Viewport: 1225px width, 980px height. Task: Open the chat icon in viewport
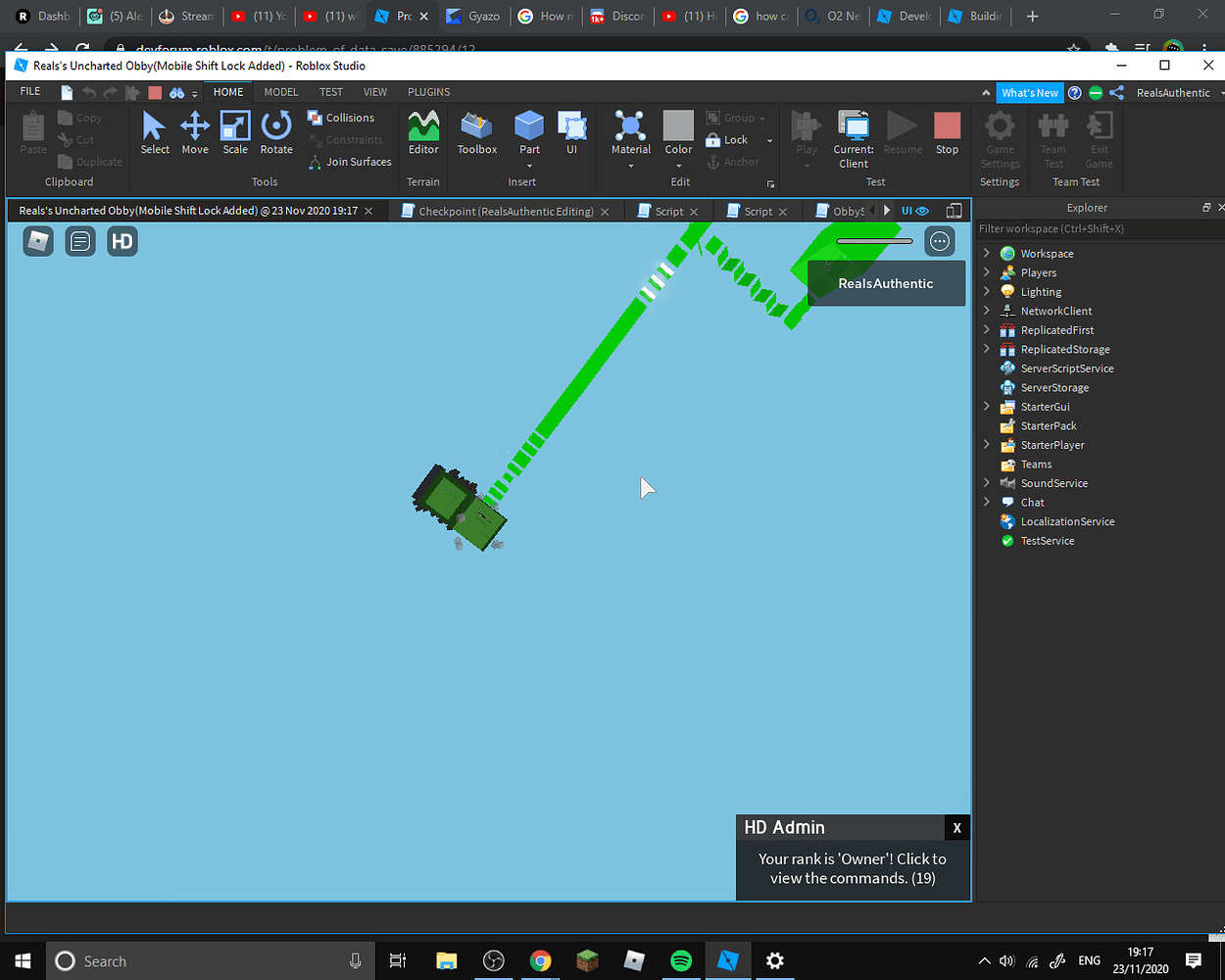80,241
